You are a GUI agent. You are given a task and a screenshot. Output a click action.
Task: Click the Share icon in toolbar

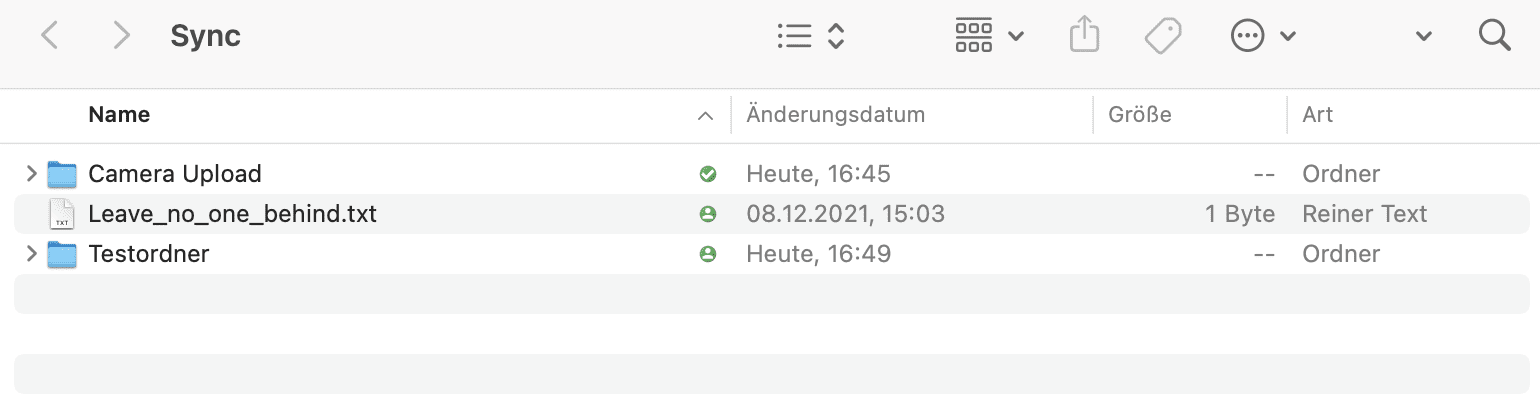pyautogui.click(x=1084, y=36)
